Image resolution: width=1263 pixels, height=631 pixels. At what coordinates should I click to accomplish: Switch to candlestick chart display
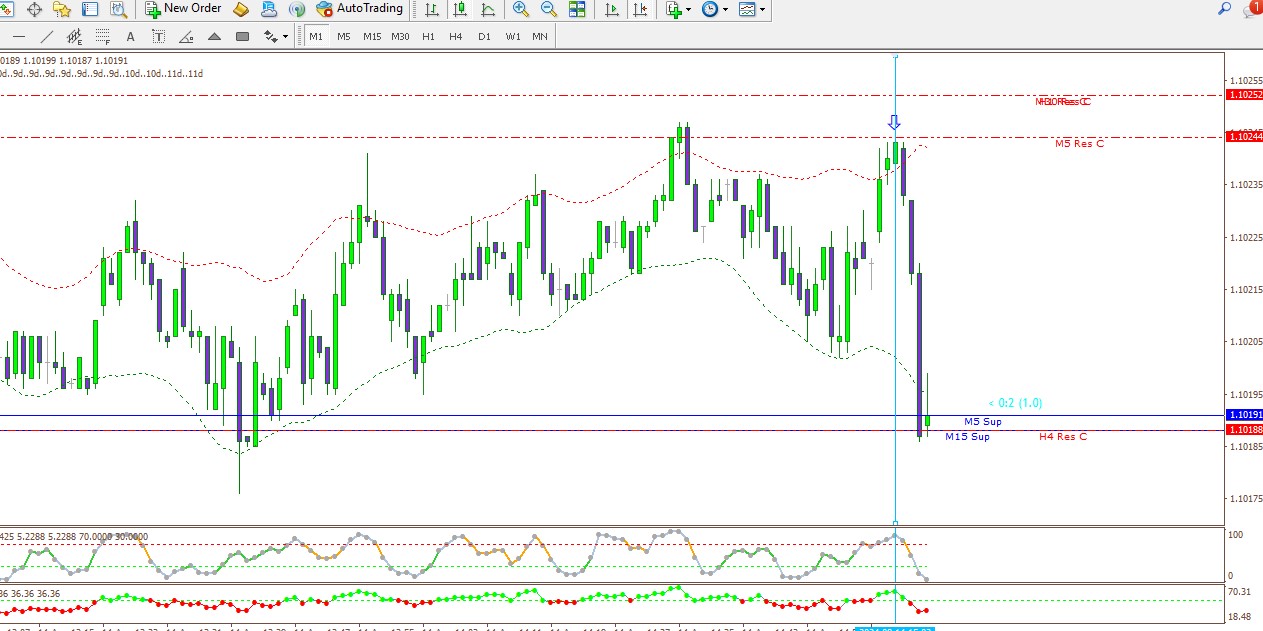point(459,9)
